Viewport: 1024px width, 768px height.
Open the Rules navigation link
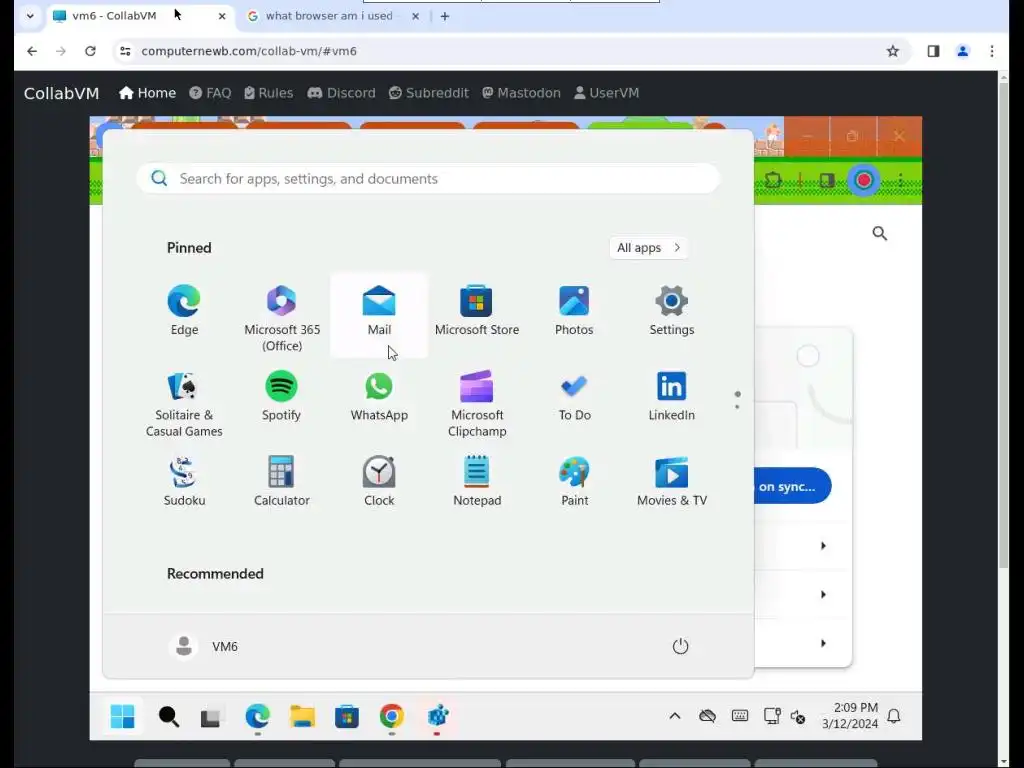(x=268, y=93)
